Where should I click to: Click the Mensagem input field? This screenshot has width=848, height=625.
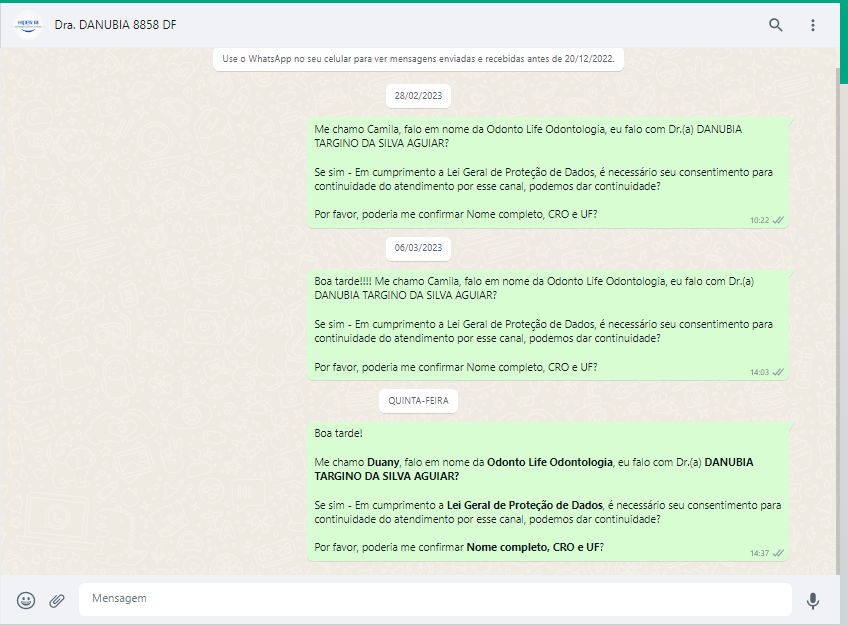tap(435, 599)
